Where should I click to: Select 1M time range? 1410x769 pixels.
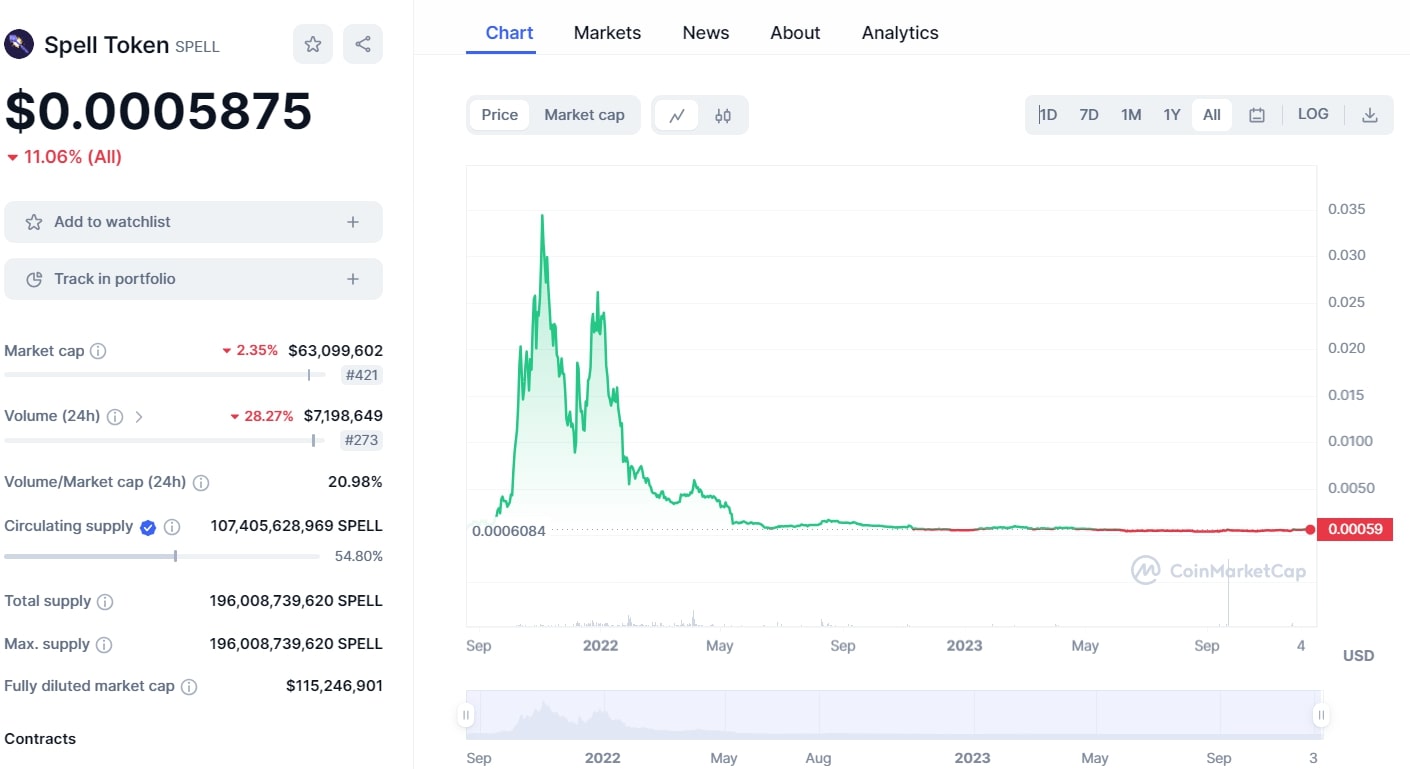(x=1131, y=115)
